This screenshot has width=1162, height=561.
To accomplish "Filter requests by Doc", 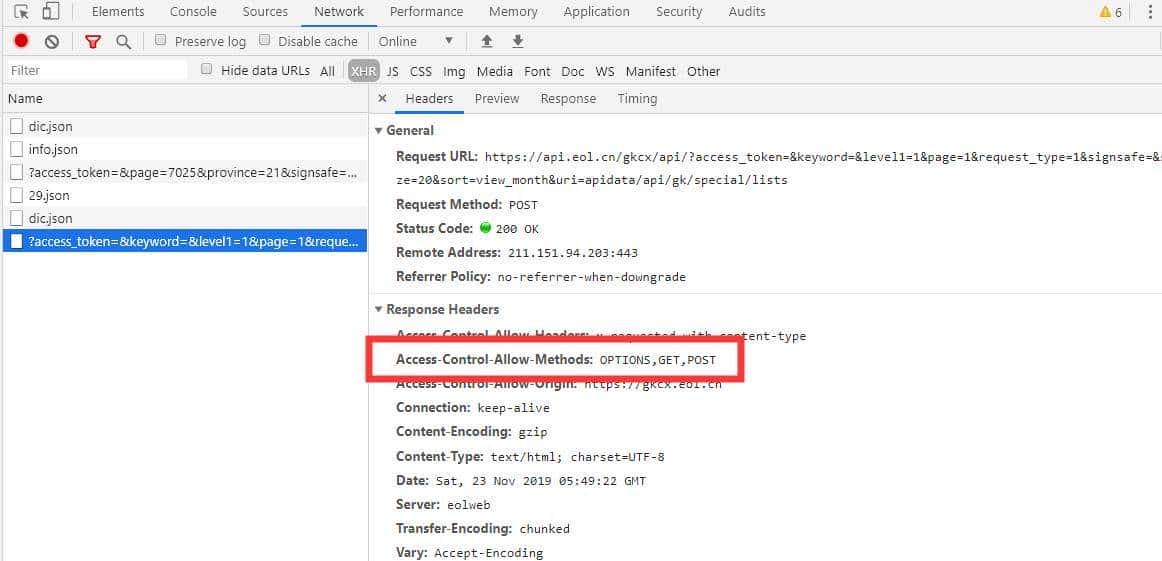I will (573, 71).
